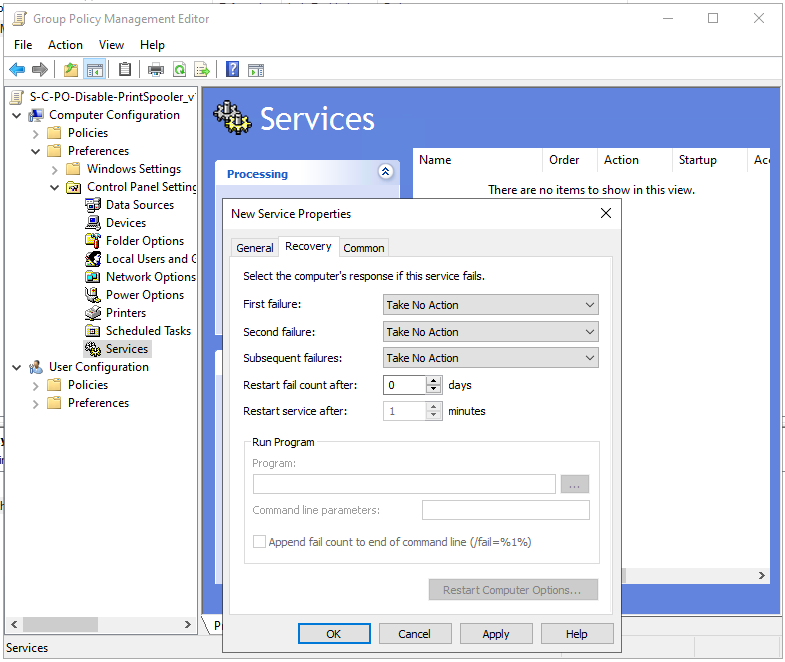Open the Action menu
785x662 pixels.
click(x=66, y=45)
